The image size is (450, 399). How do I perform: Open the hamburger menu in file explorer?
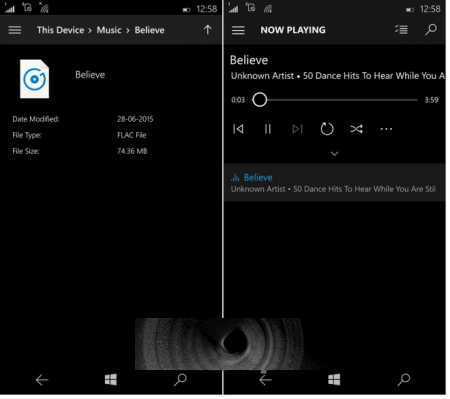15,30
